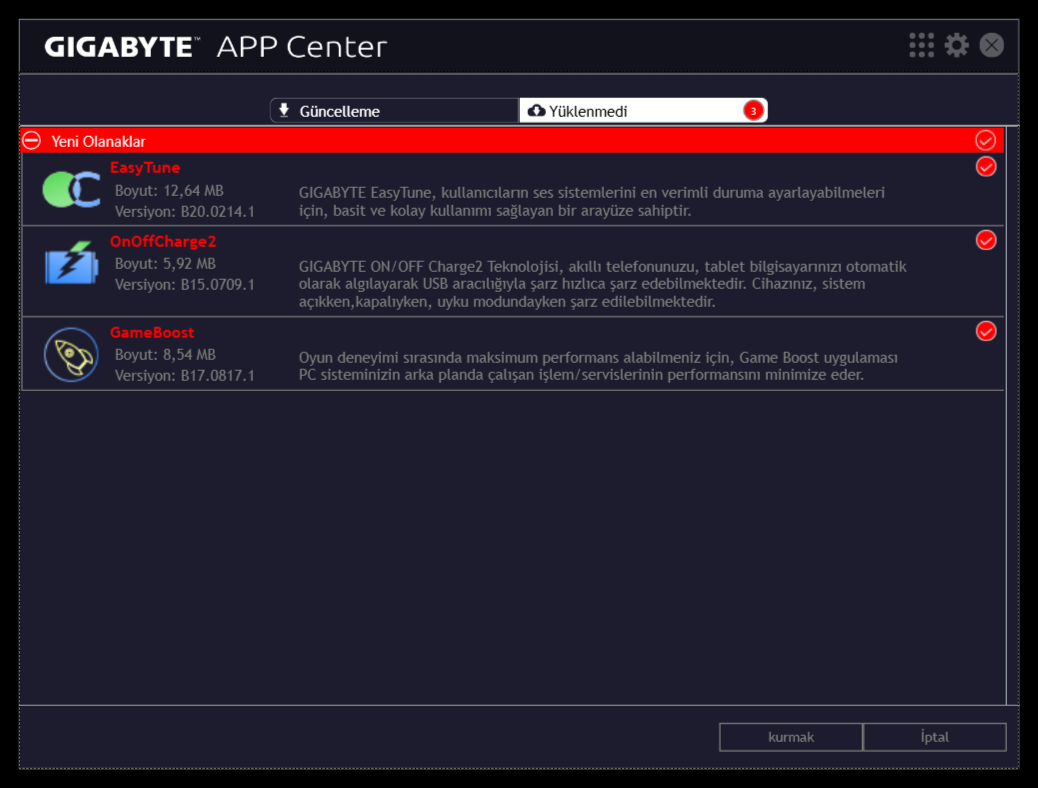The height and width of the screenshot is (788, 1038).
Task: Switch to the Yüklenmedi tab
Action: coord(642,111)
